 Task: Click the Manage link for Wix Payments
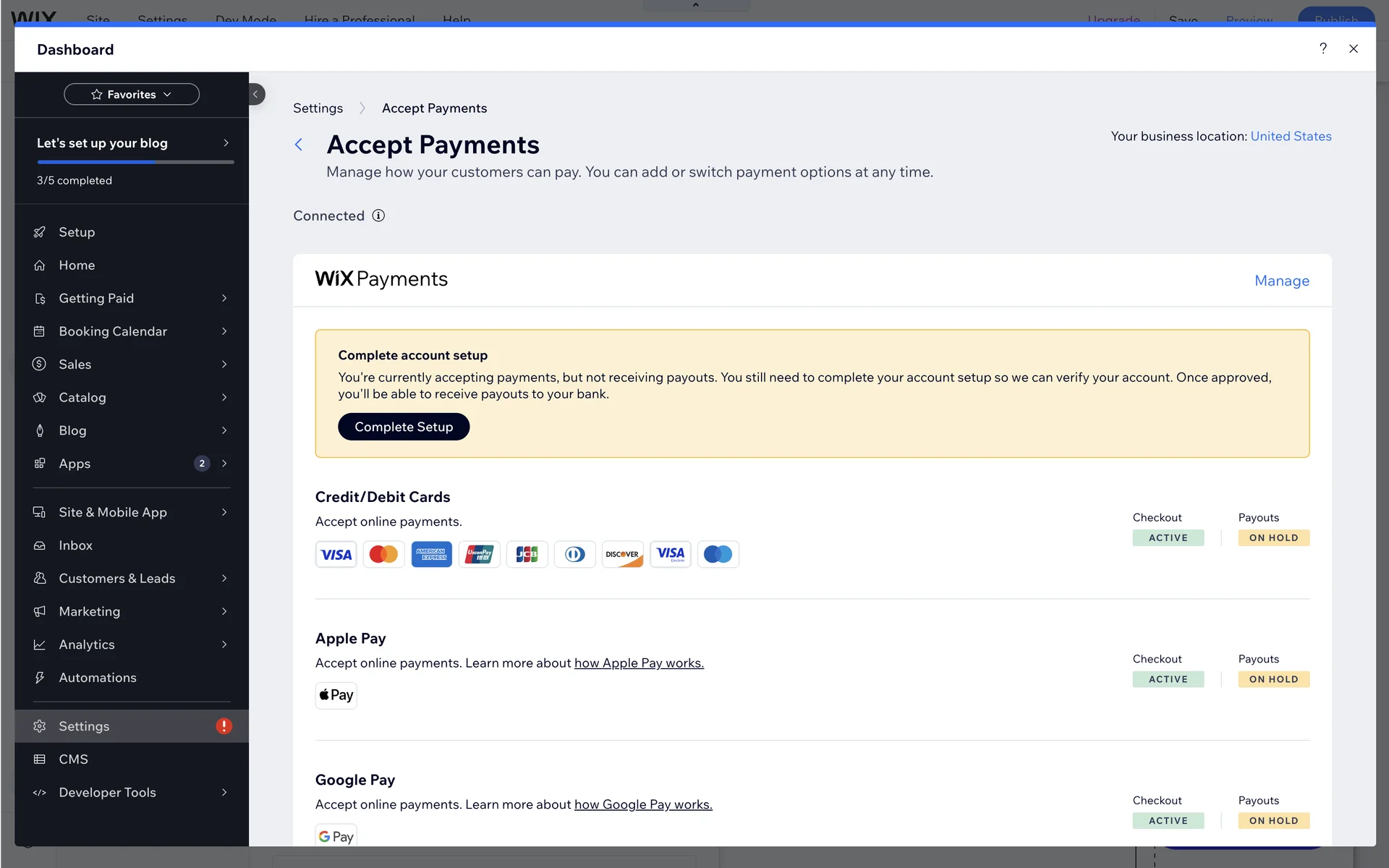click(x=1281, y=281)
